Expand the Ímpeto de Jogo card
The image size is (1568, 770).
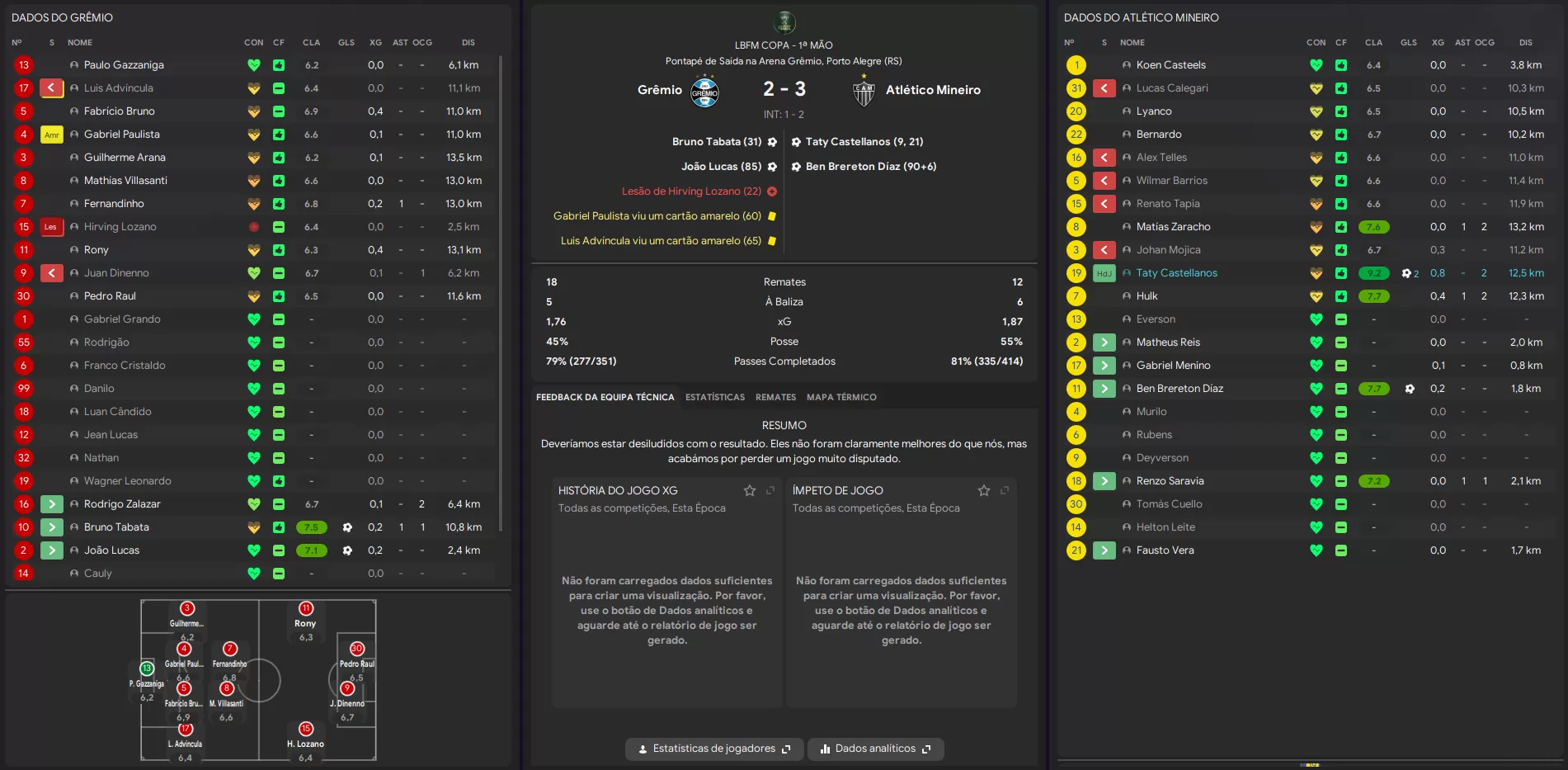click(x=1005, y=490)
